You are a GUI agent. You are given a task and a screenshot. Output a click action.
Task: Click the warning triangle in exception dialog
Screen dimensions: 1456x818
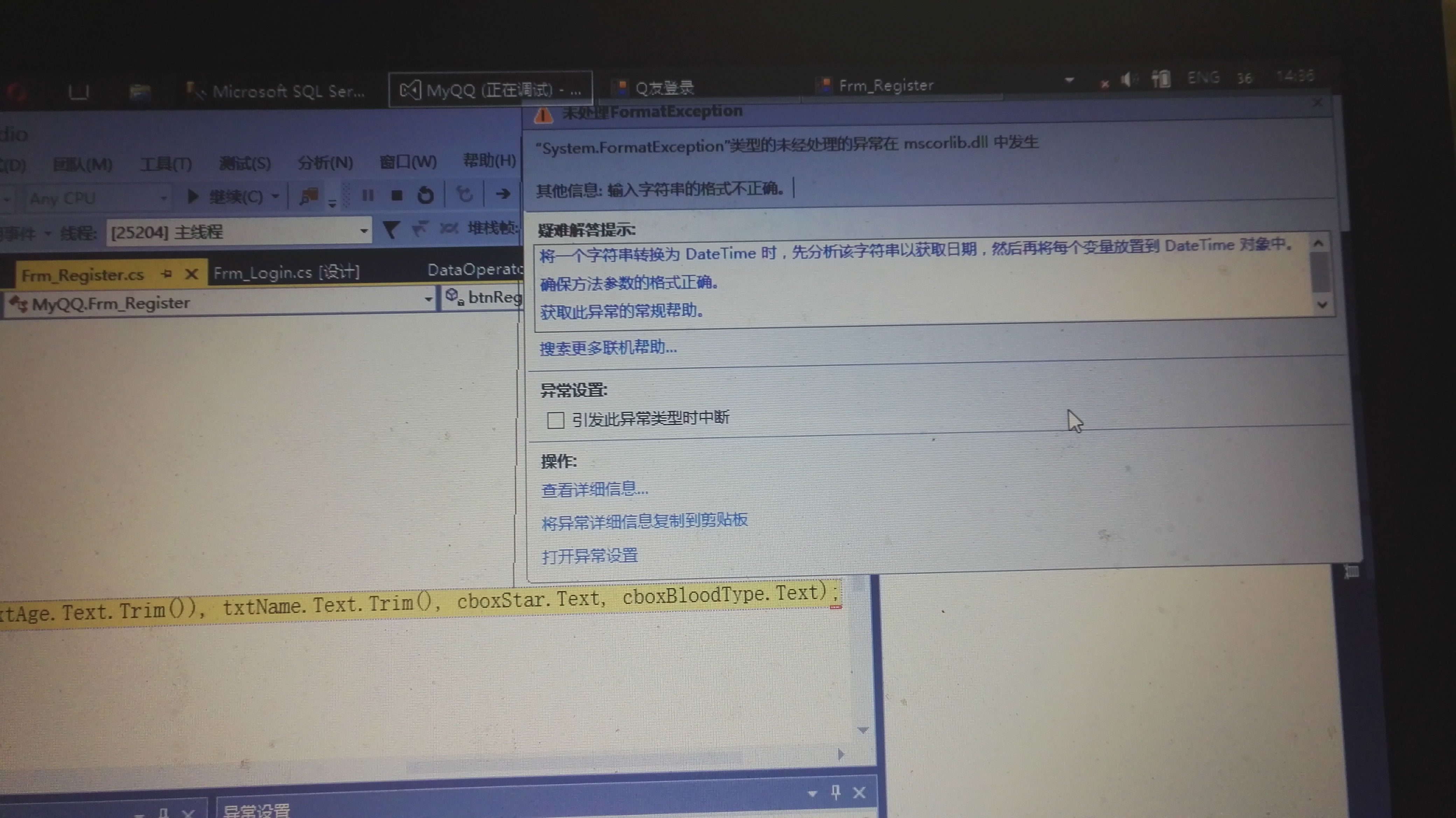(543, 115)
